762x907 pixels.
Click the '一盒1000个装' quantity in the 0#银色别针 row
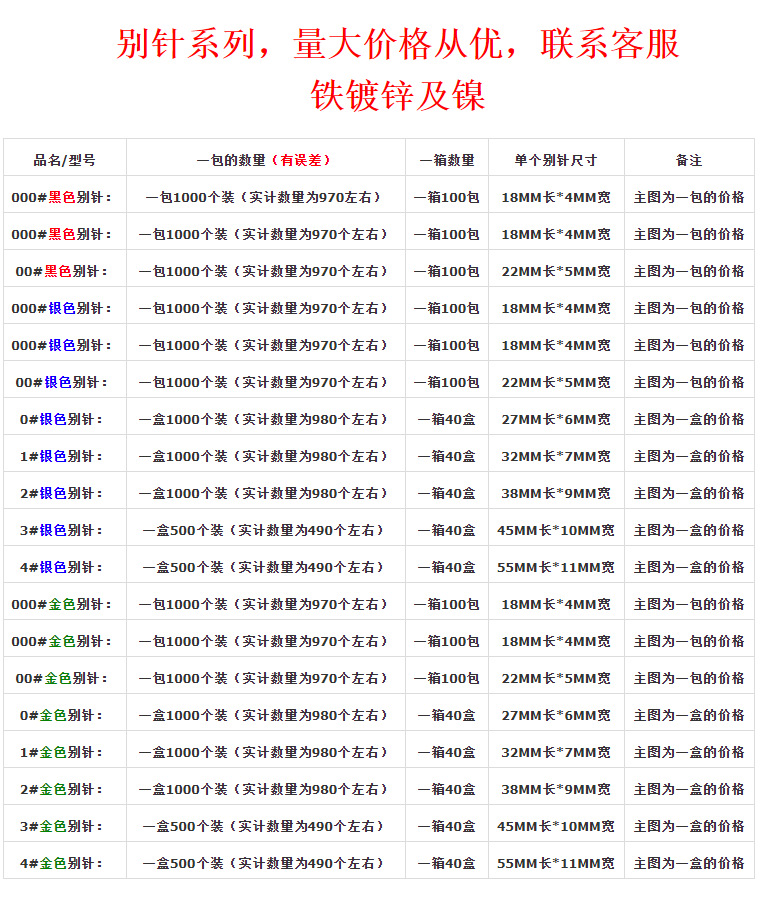click(x=263, y=419)
